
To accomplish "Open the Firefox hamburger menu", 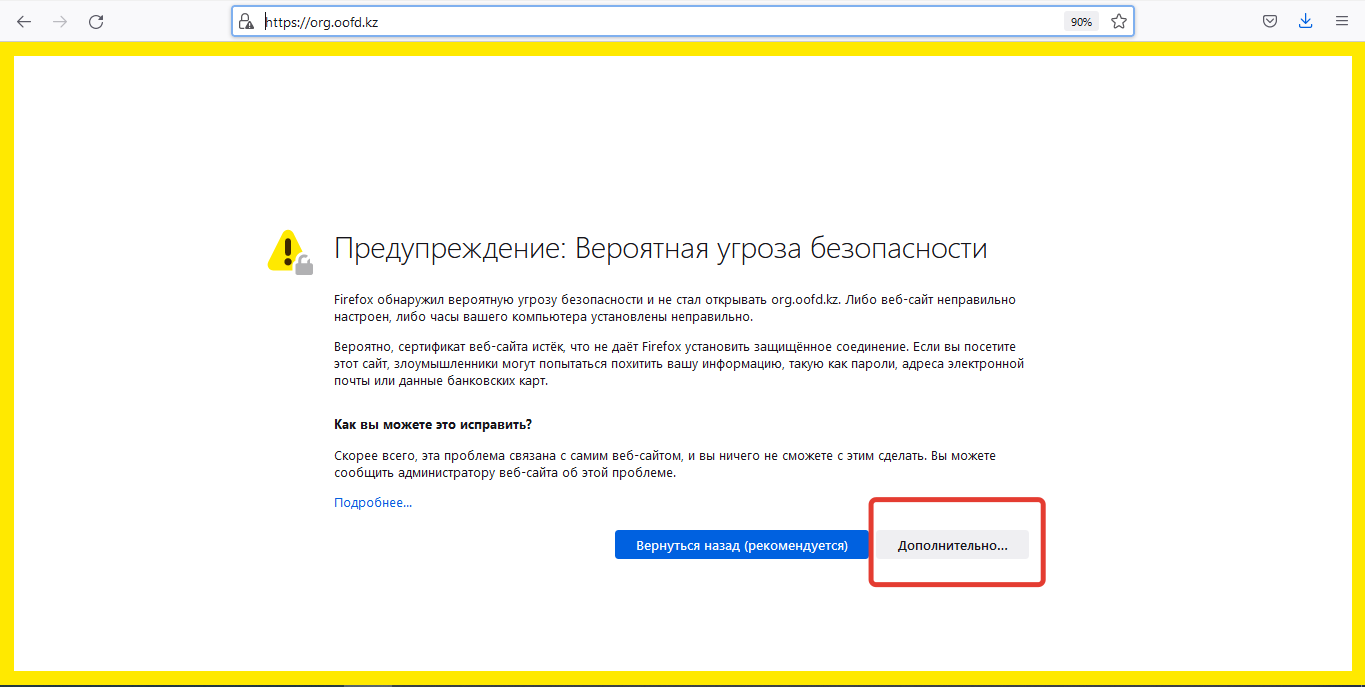I will tap(1342, 21).
